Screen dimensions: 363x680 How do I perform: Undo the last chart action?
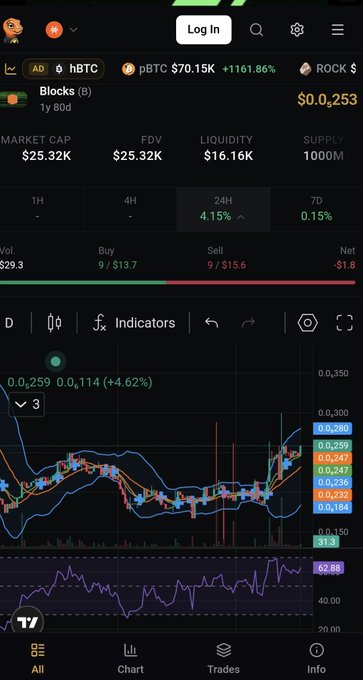point(211,323)
